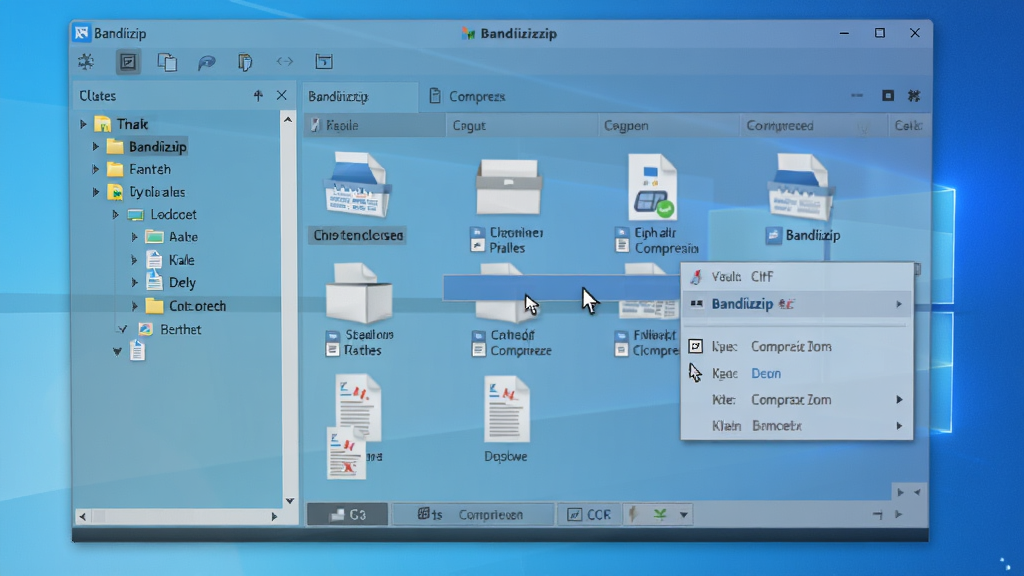Choose Veule Clff in context menu

(797, 276)
